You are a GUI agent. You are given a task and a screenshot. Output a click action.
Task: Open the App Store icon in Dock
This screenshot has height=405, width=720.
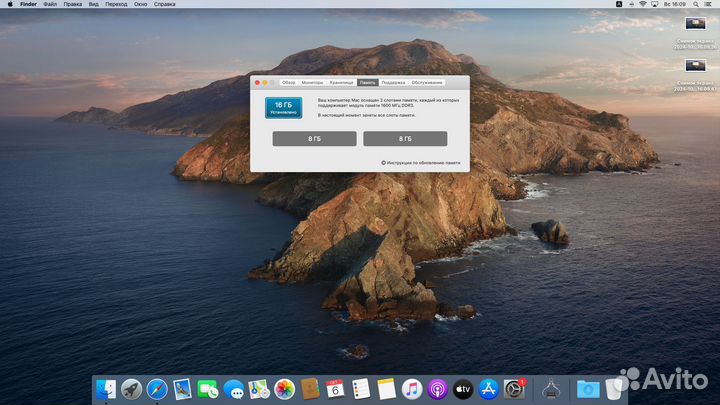pos(489,389)
